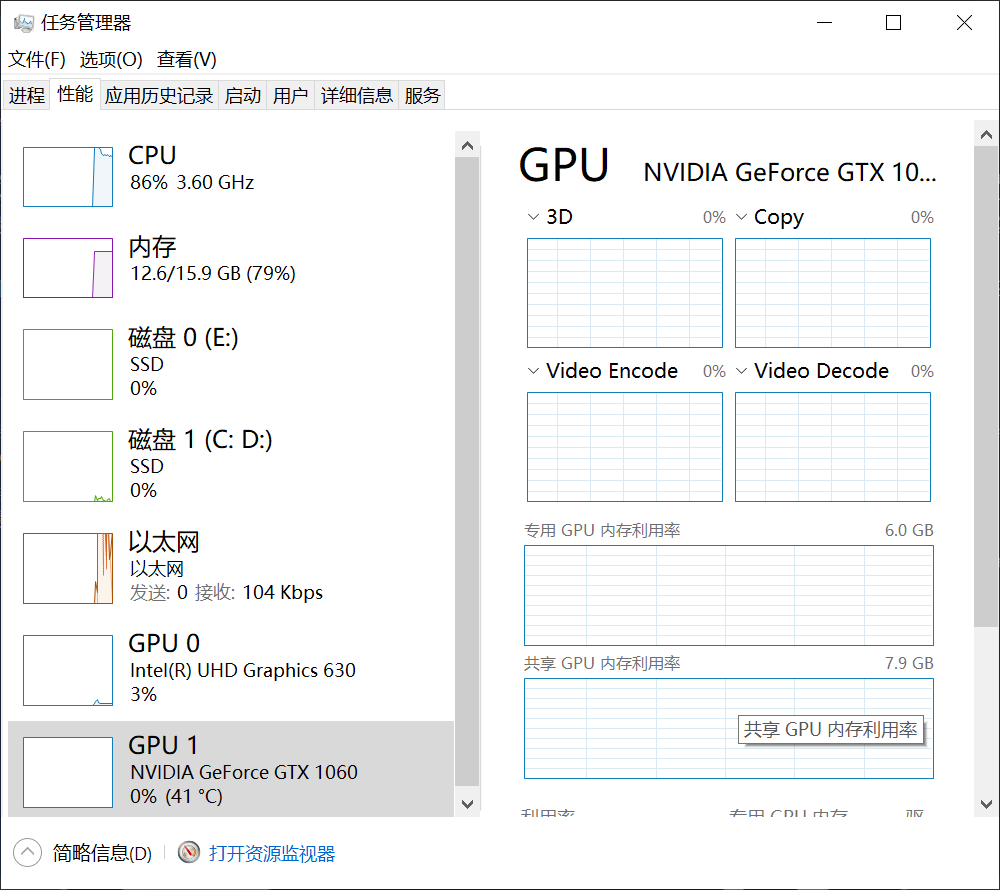
Task: Open the Video Decode engine dropdown
Action: point(741,370)
